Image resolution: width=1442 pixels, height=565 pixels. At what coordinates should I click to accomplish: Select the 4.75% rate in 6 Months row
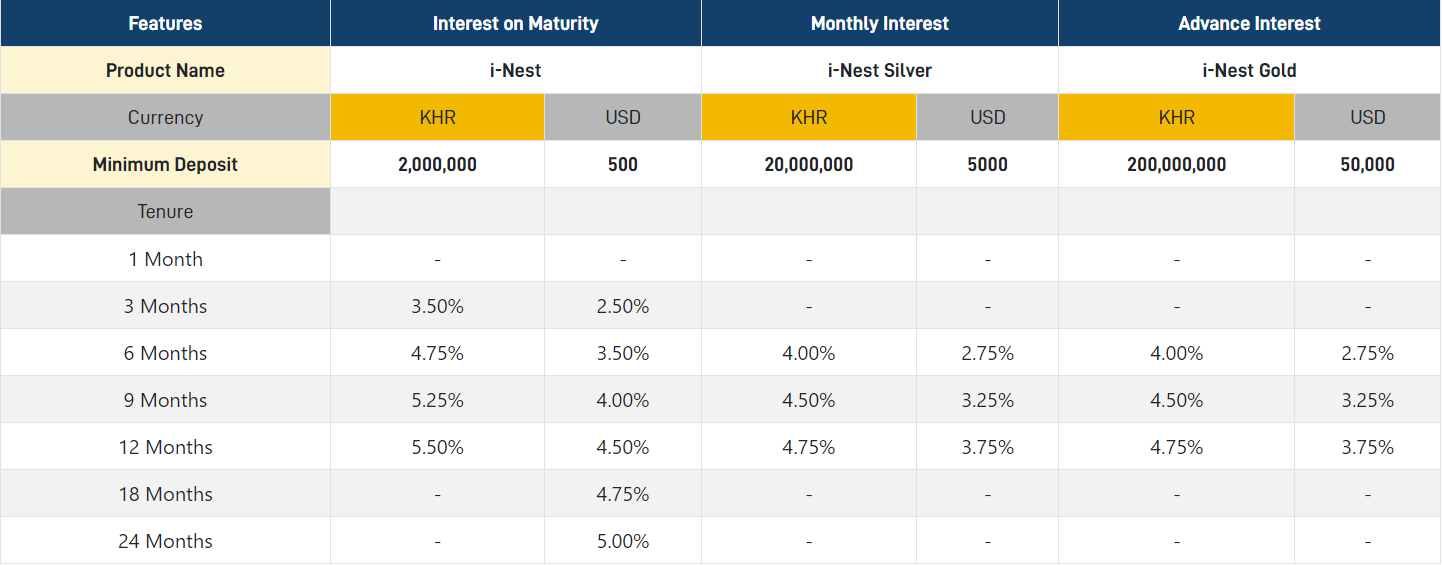pos(438,353)
